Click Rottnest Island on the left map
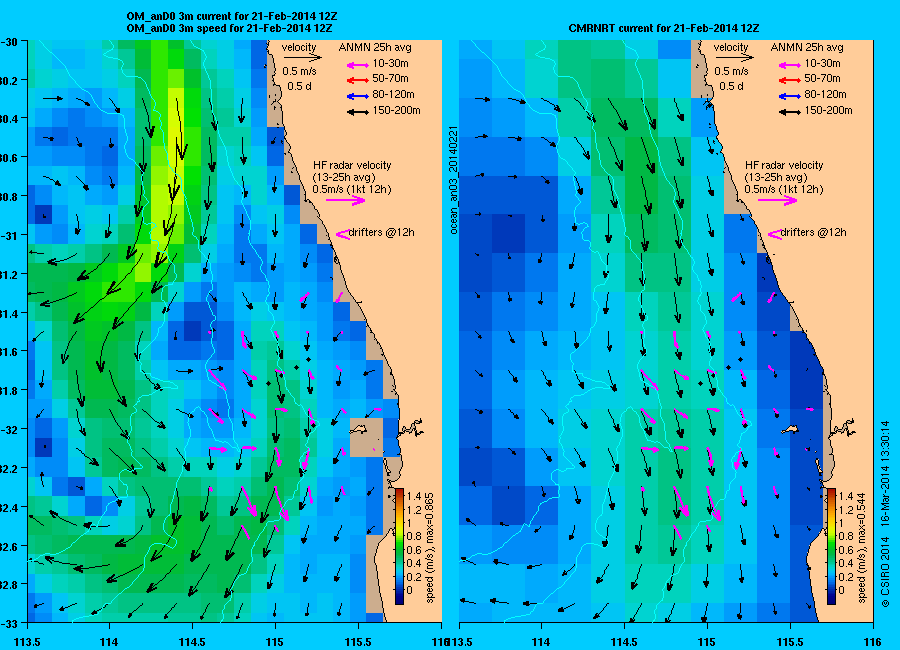900x650 pixels. [359, 429]
